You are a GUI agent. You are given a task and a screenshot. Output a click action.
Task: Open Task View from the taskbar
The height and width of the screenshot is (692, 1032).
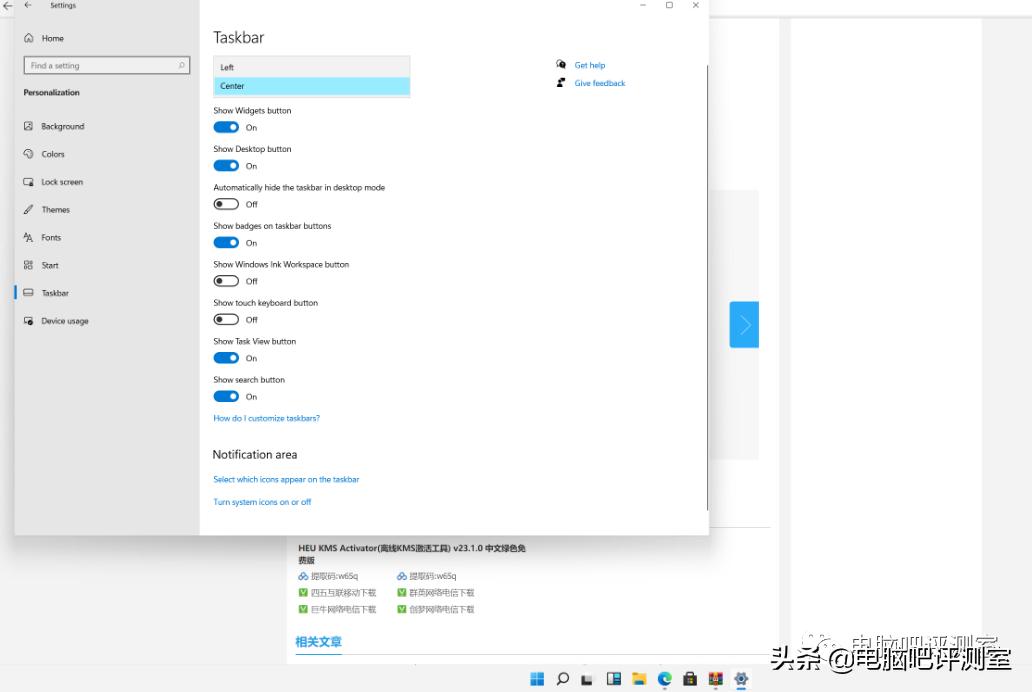(588, 678)
